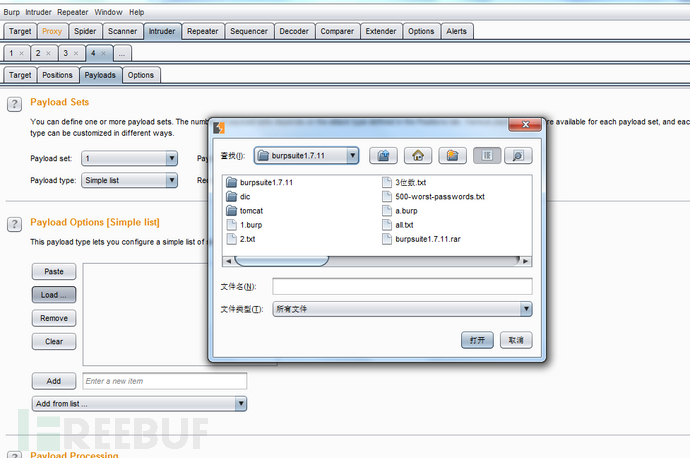Open new Intruder tab with ellipsis
Image resolution: width=690 pixels, height=458 pixels.
(122, 53)
